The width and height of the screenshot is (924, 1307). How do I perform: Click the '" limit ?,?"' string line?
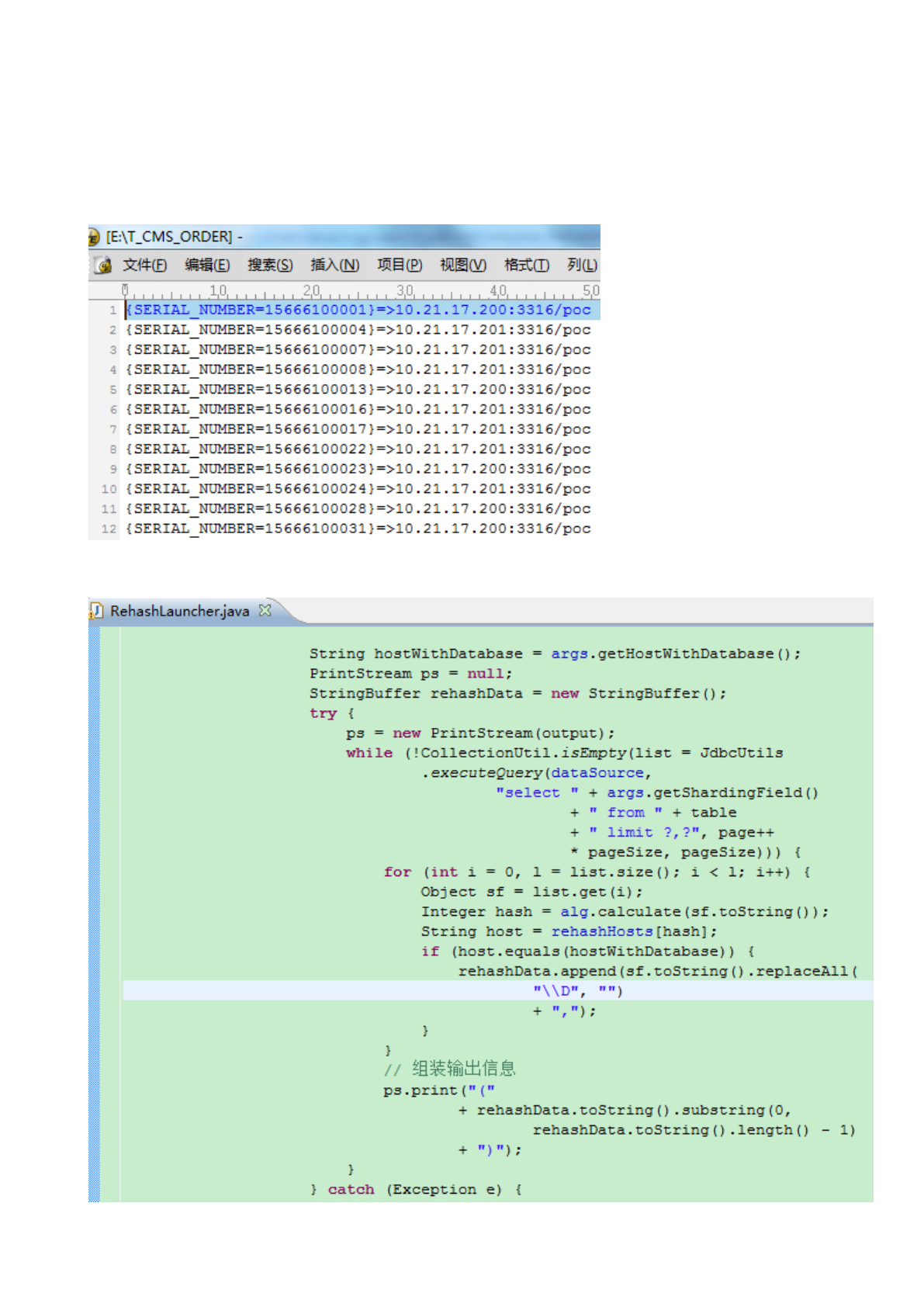pos(672,833)
